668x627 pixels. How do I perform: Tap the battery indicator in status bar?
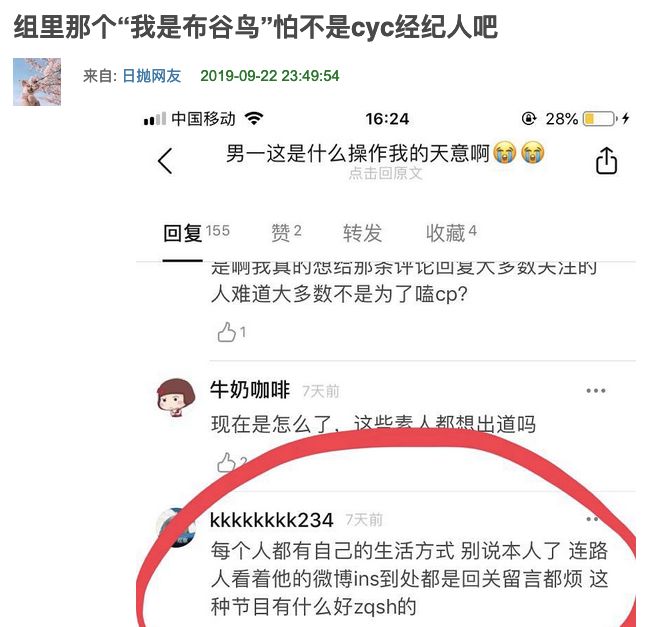click(x=600, y=118)
